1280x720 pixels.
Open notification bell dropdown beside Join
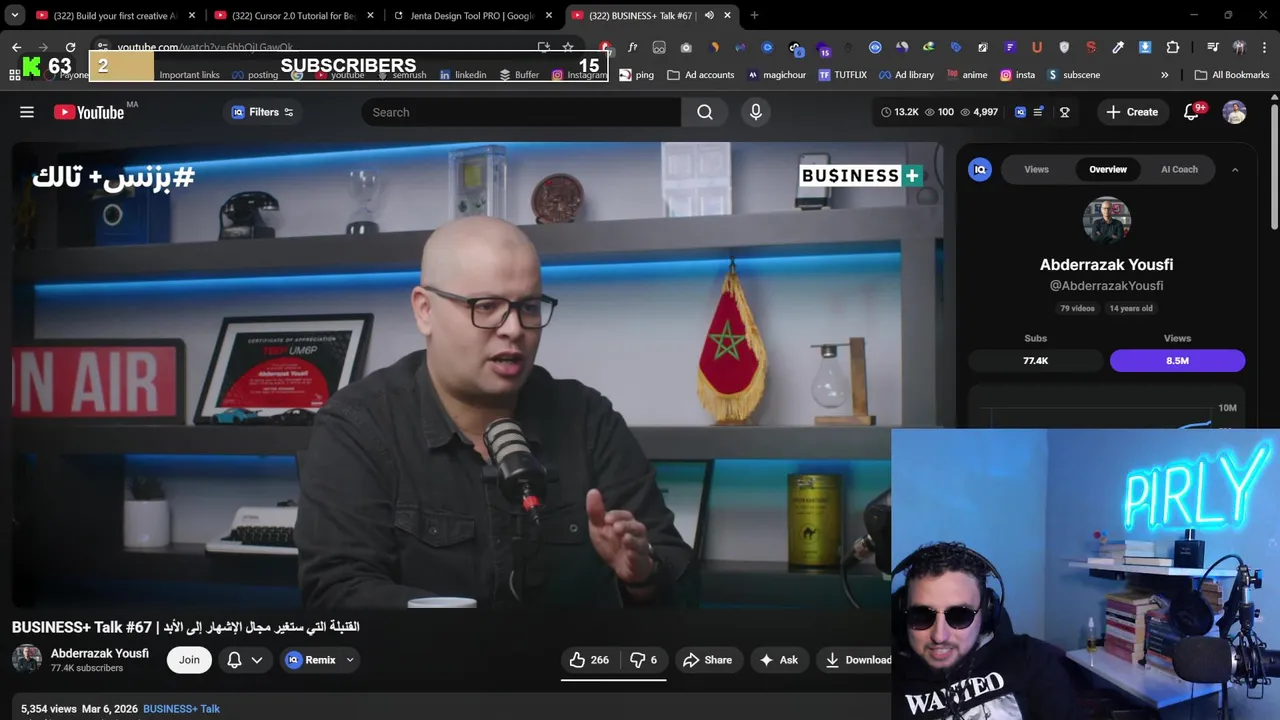(x=245, y=660)
